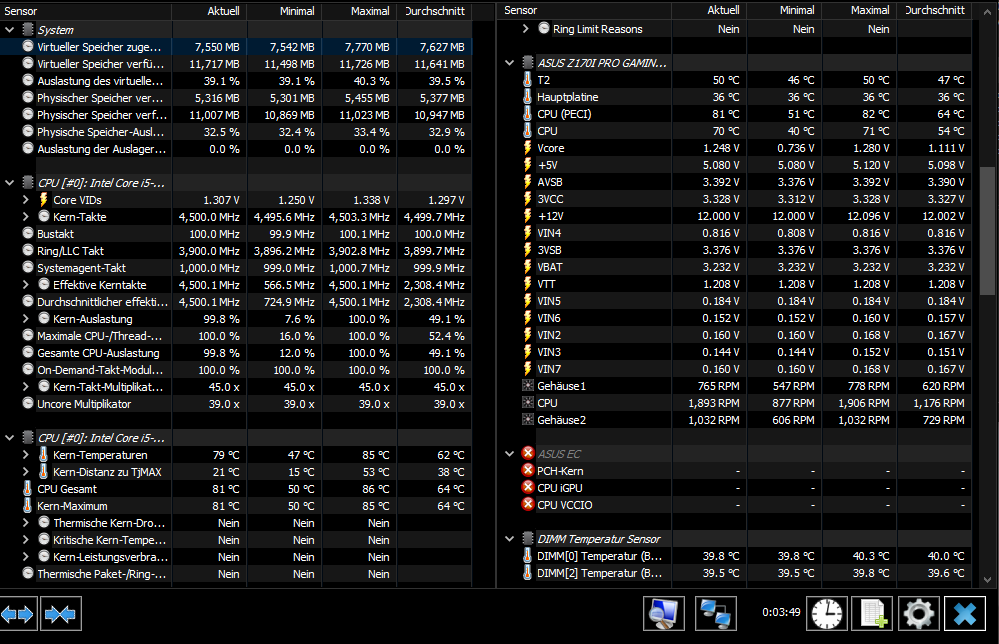Click the Core VIDs lightning icon

click(43, 199)
